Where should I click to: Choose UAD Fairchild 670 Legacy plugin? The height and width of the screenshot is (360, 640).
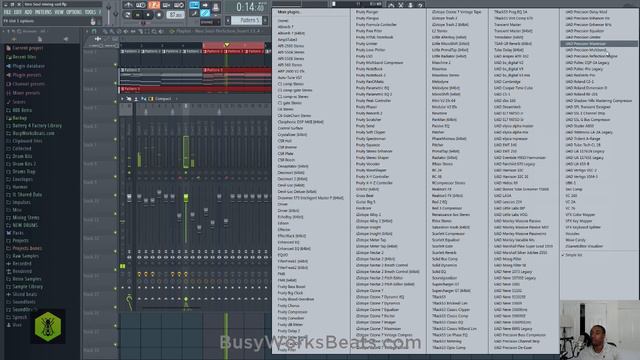514,164
